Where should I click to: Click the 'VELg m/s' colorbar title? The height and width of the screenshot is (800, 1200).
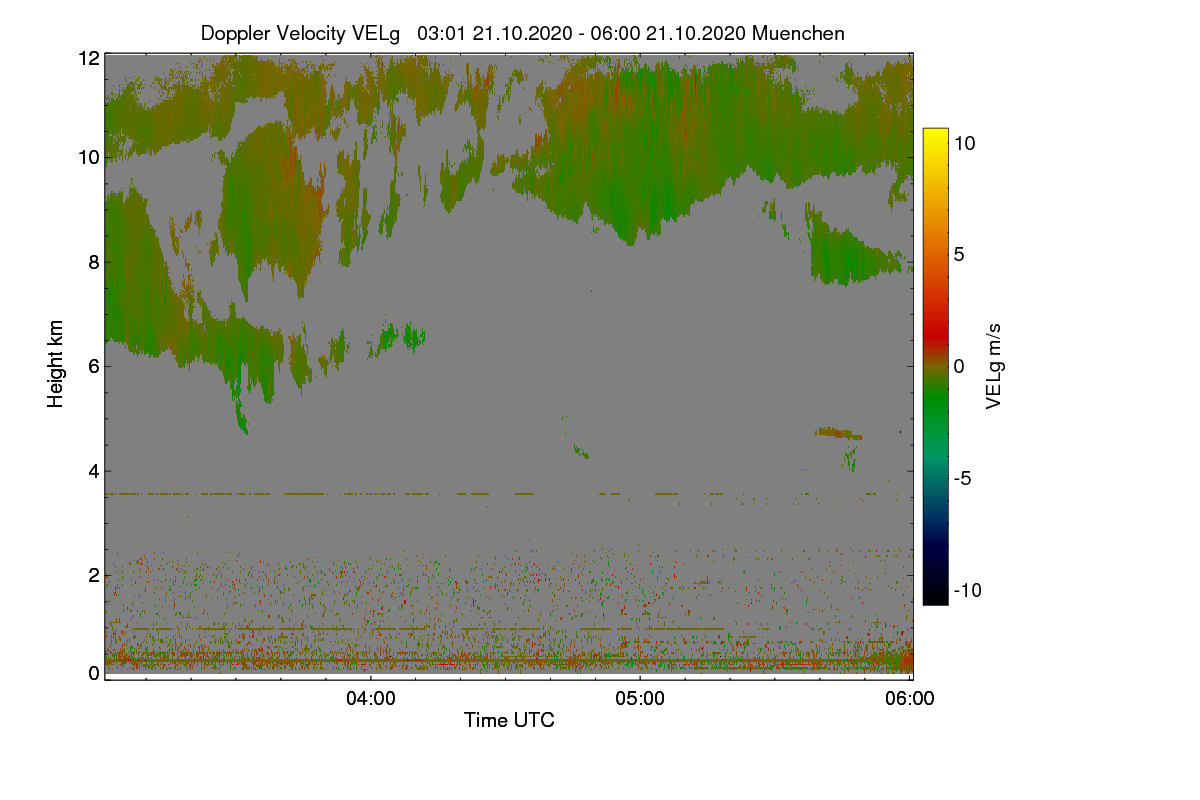[993, 366]
